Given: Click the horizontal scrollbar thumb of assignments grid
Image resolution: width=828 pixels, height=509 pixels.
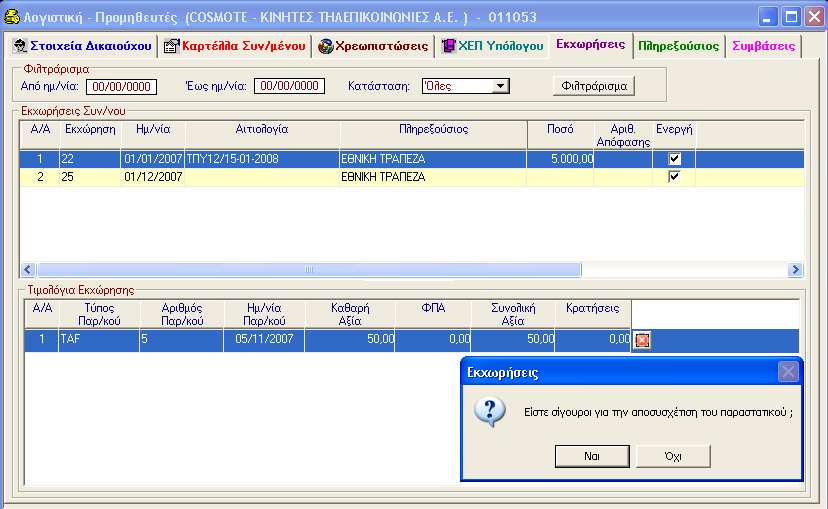Looking at the screenshot, I should 309,269.
